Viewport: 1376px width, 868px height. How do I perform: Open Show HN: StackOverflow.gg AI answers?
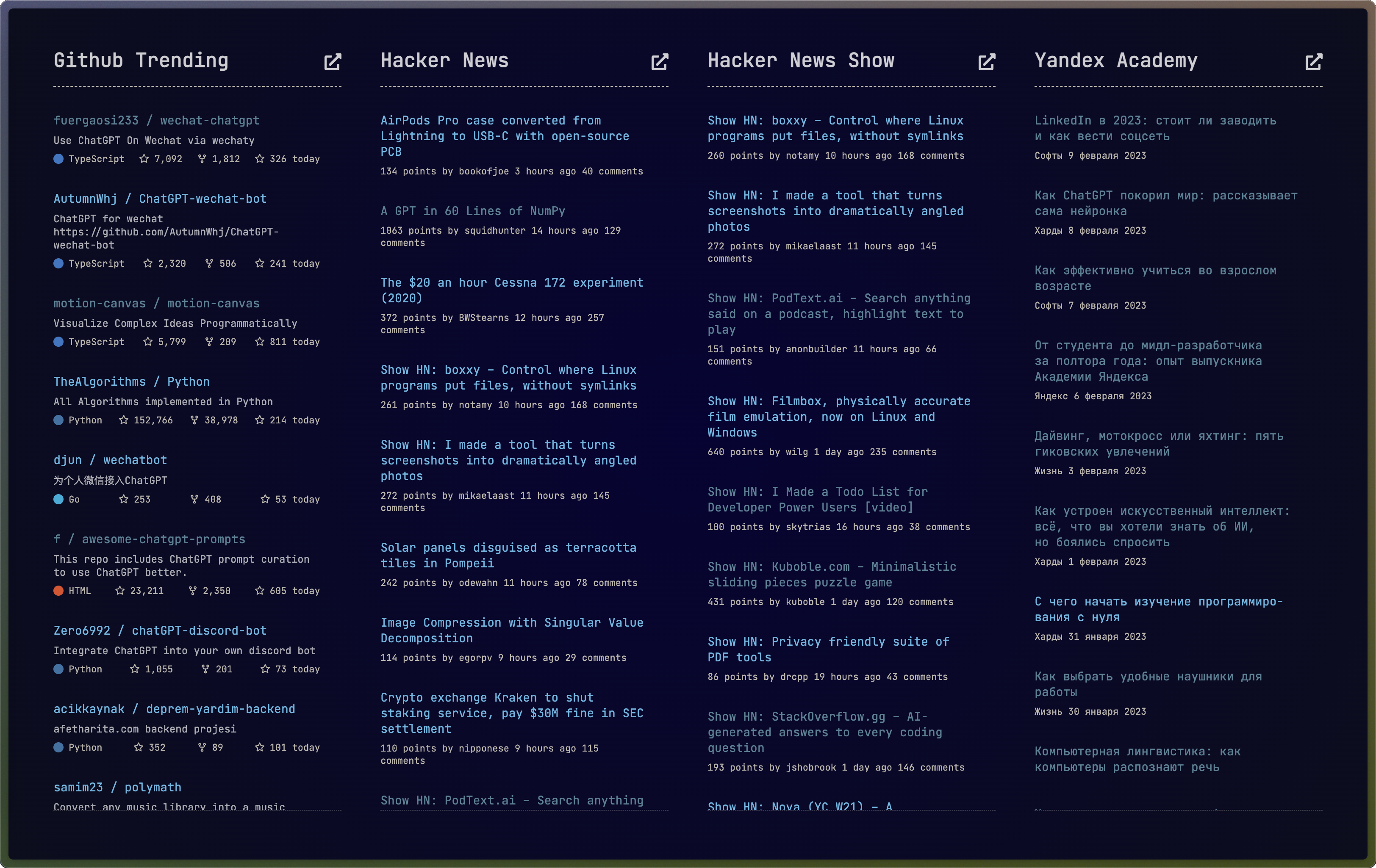point(824,732)
